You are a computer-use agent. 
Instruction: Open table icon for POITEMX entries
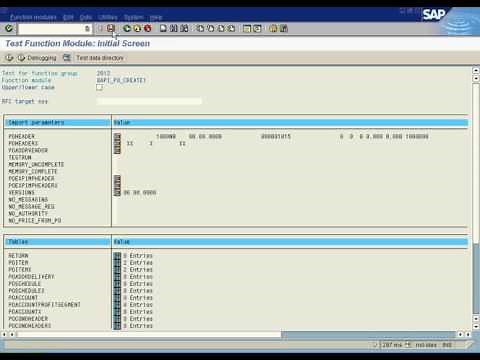(117, 270)
